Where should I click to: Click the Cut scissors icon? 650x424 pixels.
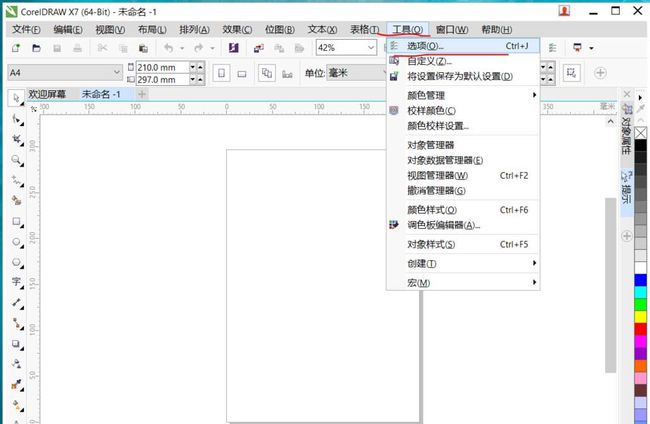[102, 48]
